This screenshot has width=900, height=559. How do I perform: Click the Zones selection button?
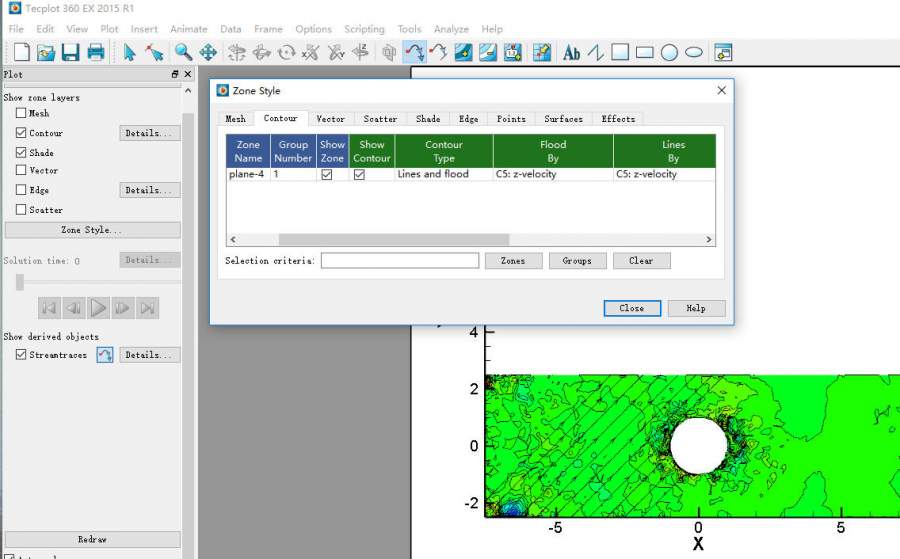click(x=513, y=261)
